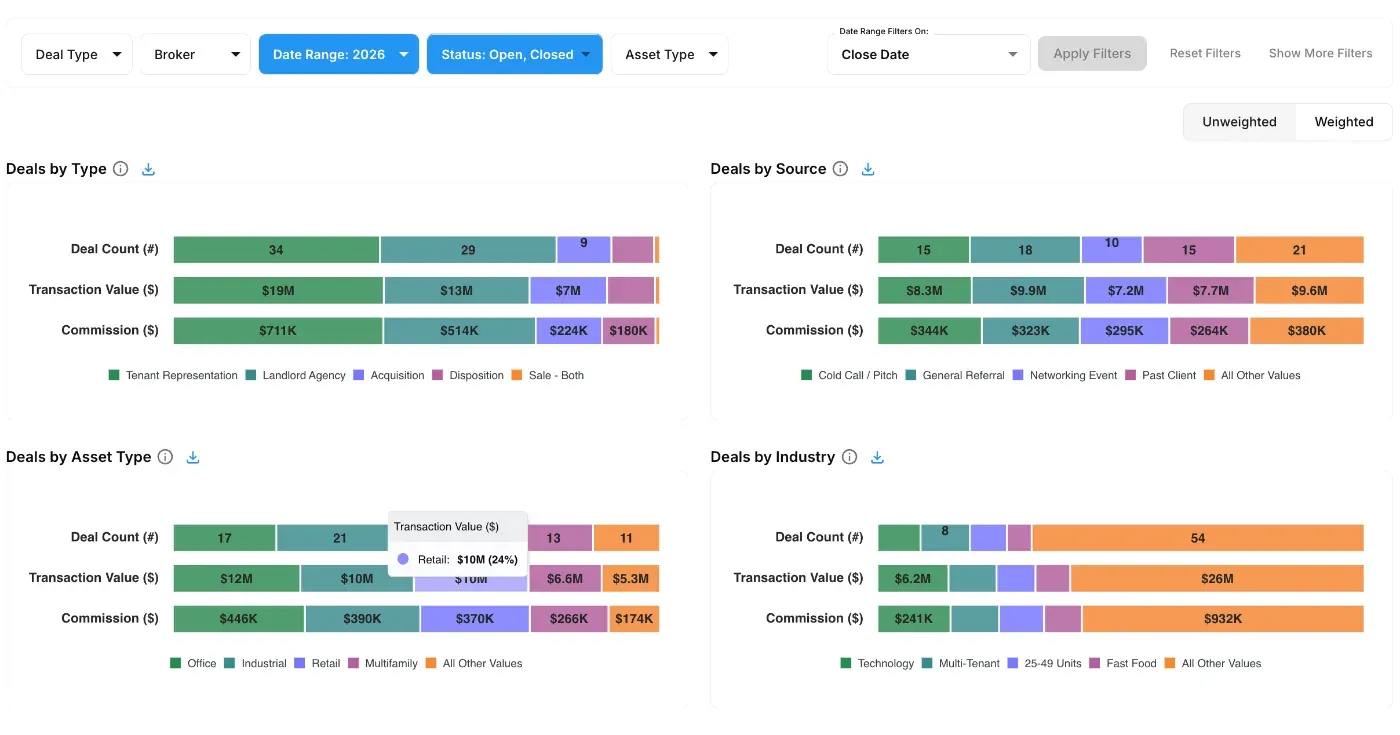Open info icon beside Deals by Asset Type
This screenshot has width=1400, height=735.
point(166,457)
